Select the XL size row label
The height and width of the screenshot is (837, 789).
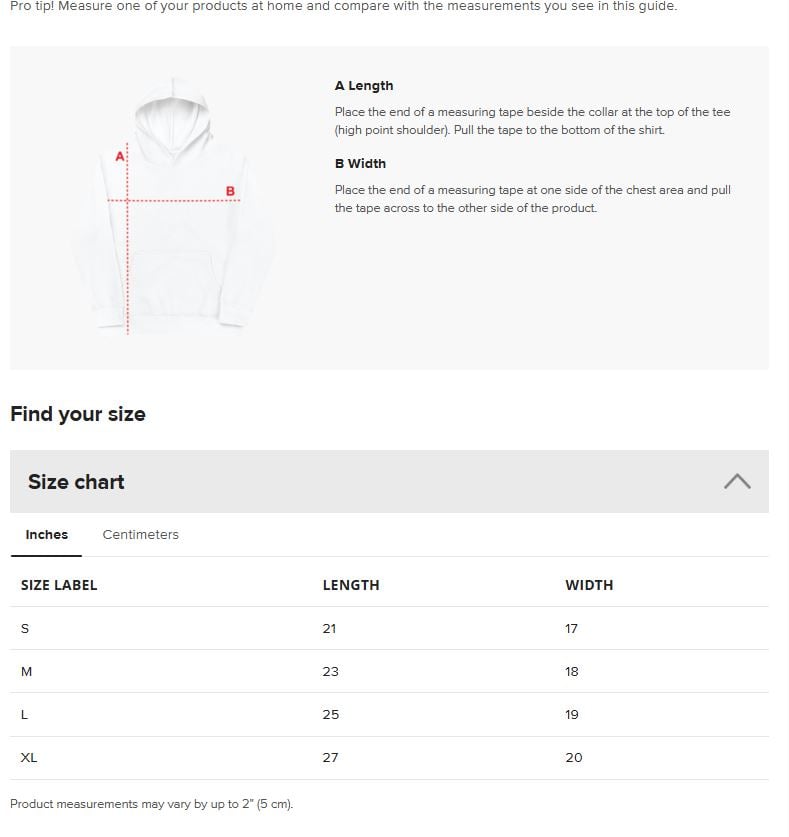click(x=29, y=758)
